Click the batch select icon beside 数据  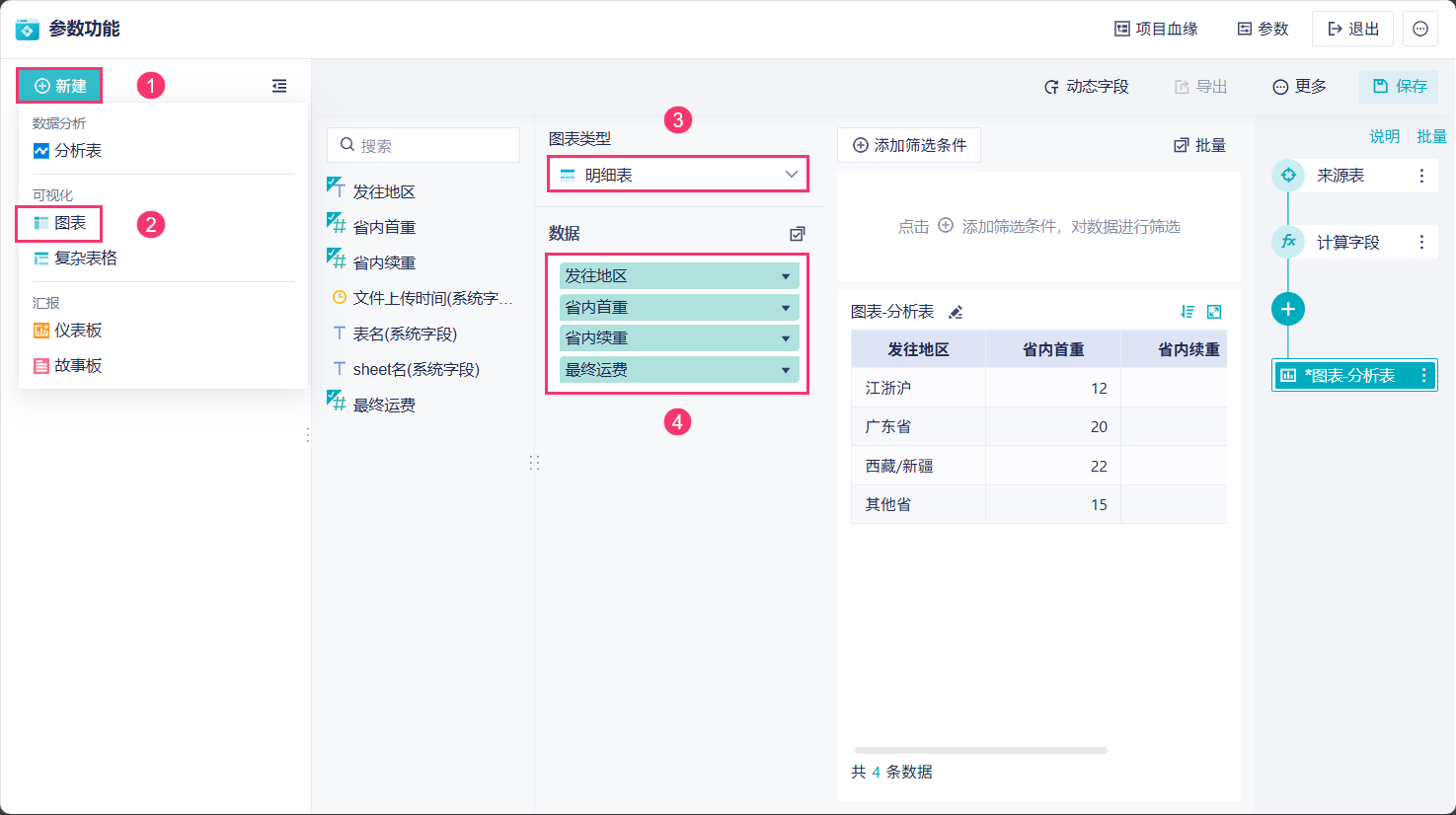pos(798,234)
